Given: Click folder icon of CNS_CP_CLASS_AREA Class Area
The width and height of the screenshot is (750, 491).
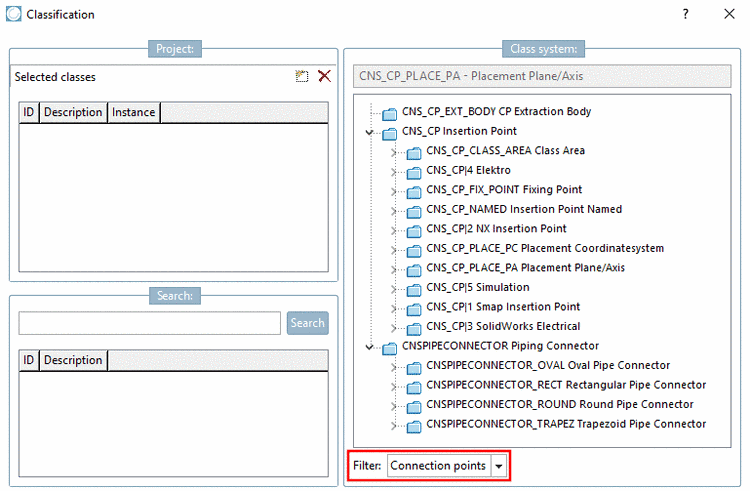Looking at the screenshot, I should pyautogui.click(x=414, y=153).
